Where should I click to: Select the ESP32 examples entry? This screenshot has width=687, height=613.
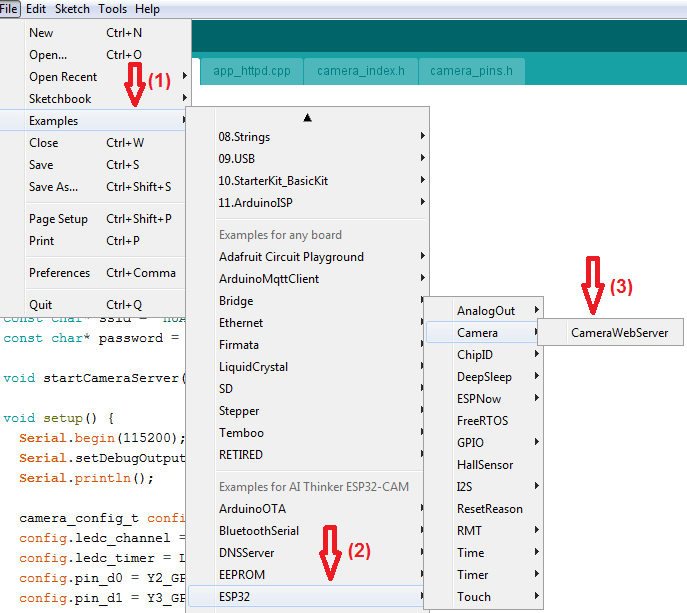306,596
